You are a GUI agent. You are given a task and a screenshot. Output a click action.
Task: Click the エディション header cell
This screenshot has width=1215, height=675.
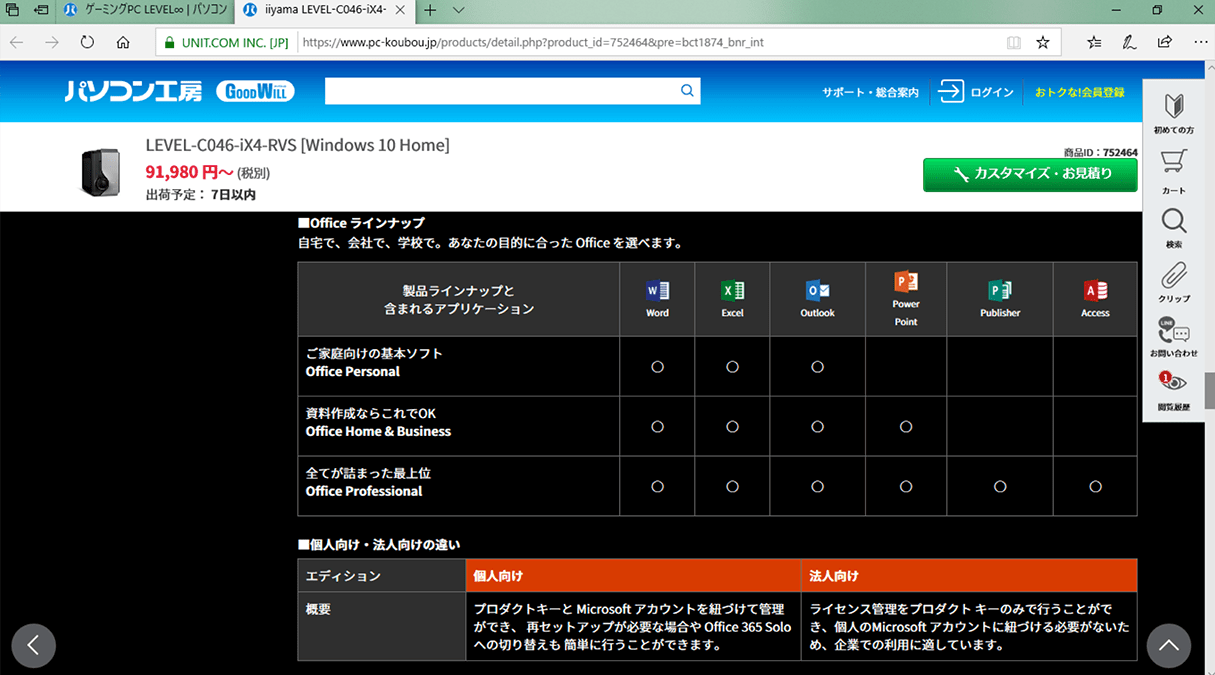point(382,576)
